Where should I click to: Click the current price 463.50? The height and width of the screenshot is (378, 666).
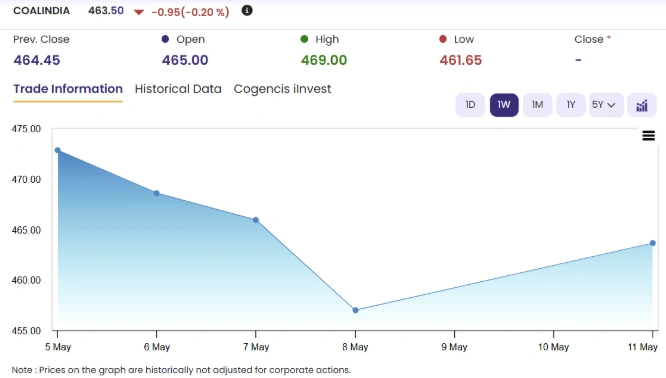tap(106, 11)
